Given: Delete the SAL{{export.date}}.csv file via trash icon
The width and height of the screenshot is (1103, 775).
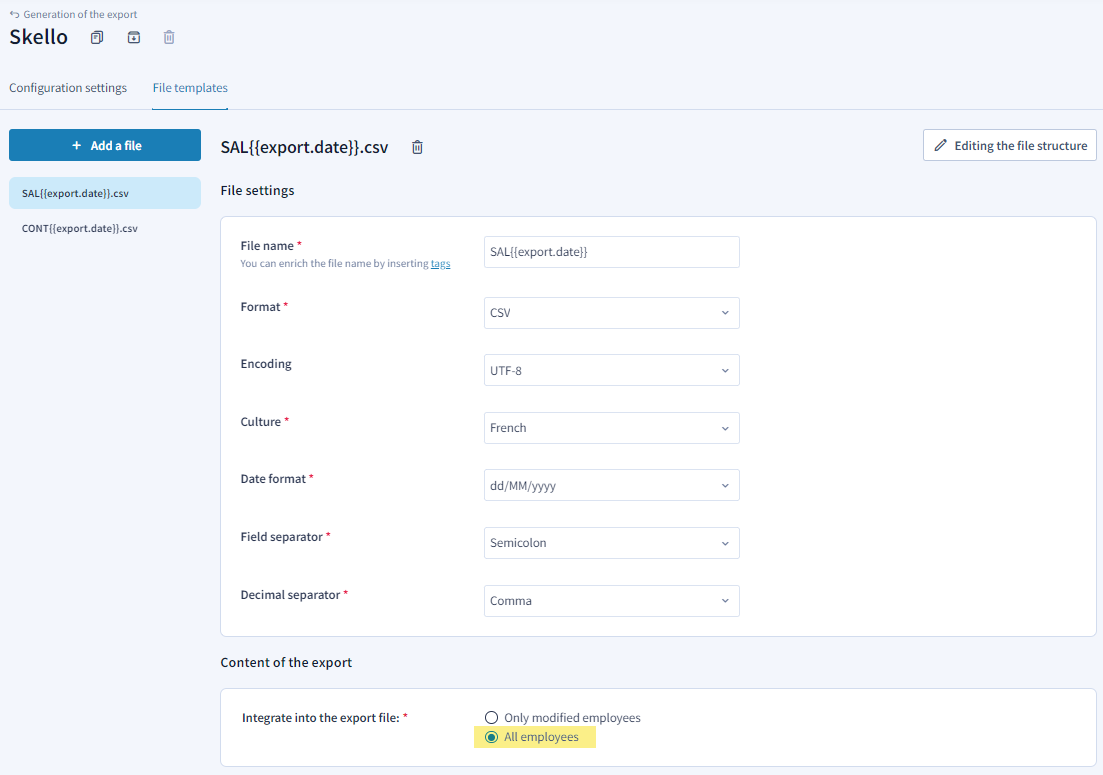Looking at the screenshot, I should pos(417,147).
